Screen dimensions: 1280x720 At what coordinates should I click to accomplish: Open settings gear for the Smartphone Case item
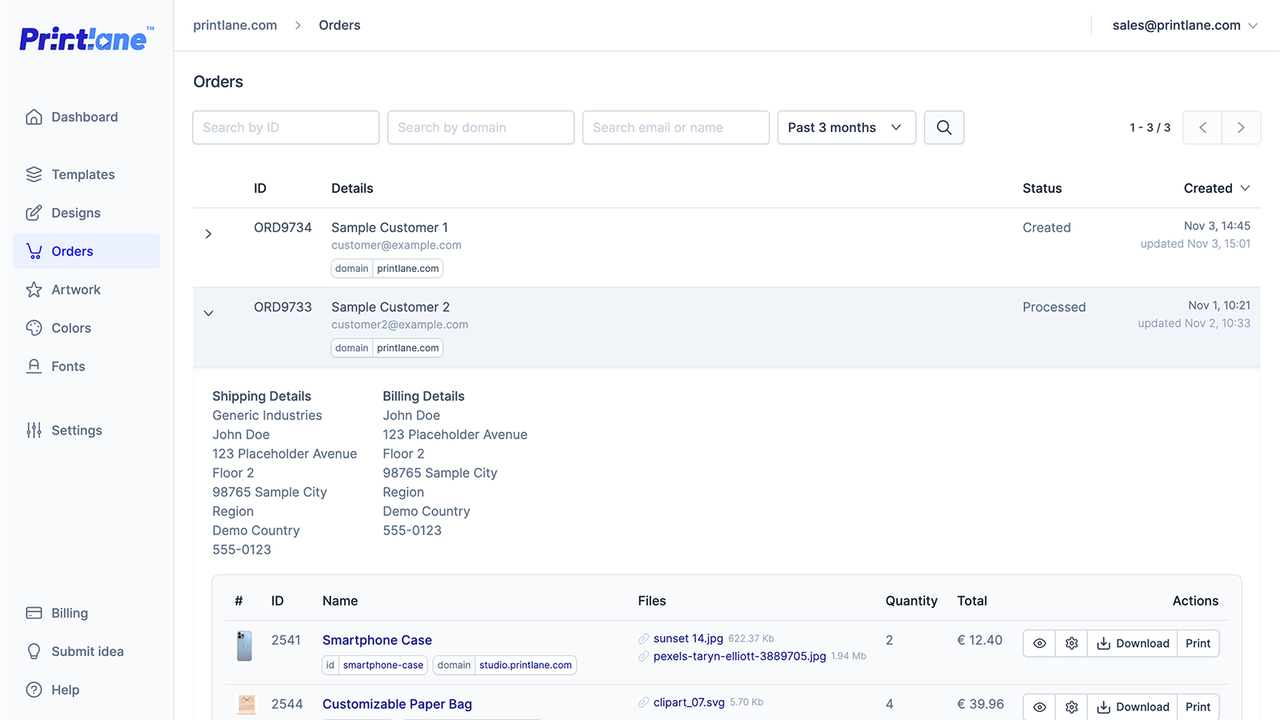(1071, 643)
